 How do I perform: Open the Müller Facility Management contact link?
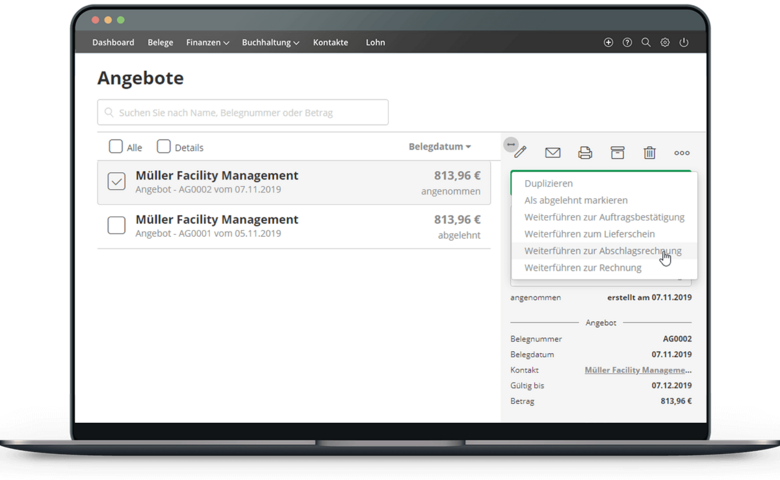pos(637,370)
